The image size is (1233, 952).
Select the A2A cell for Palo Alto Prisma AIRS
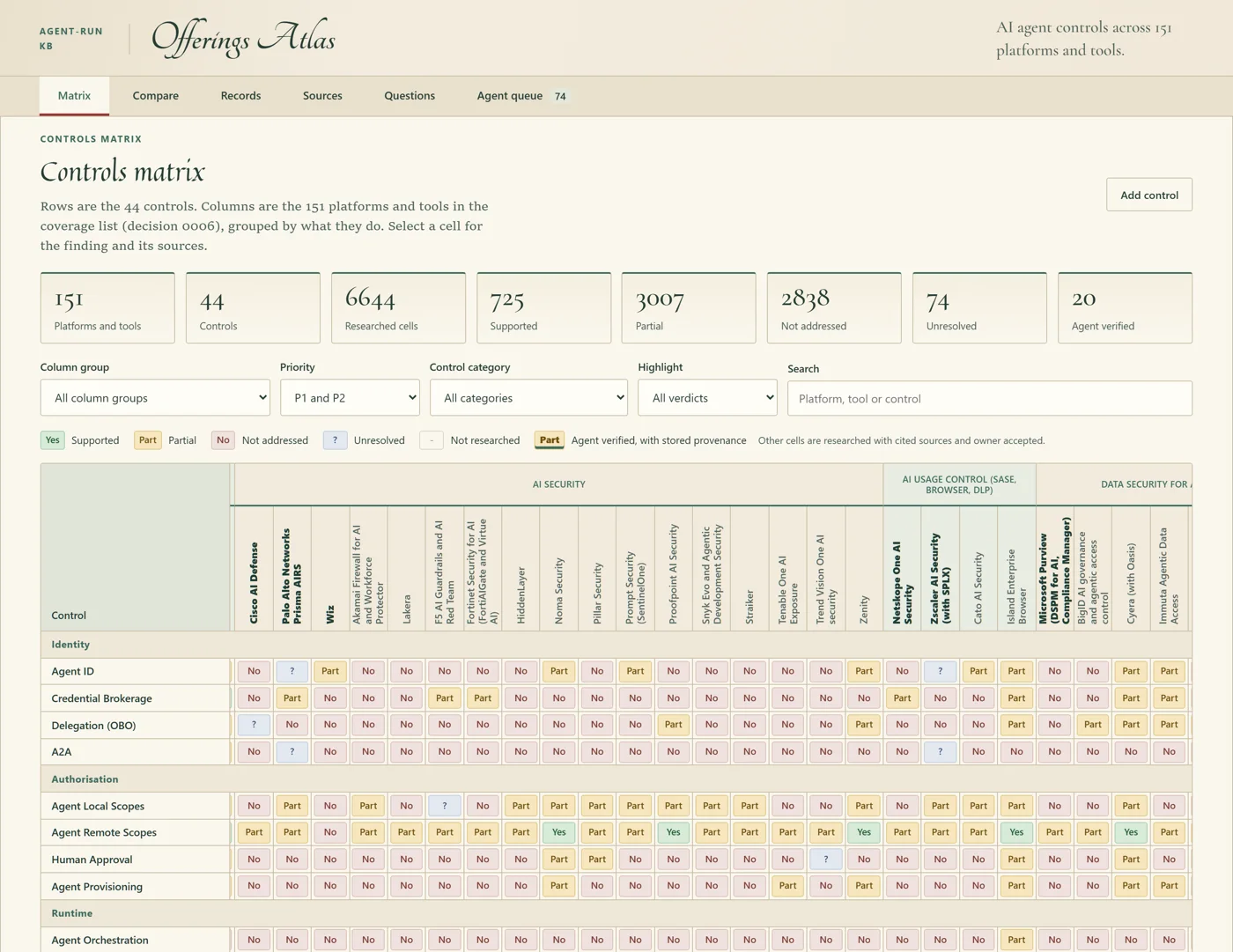click(x=292, y=752)
